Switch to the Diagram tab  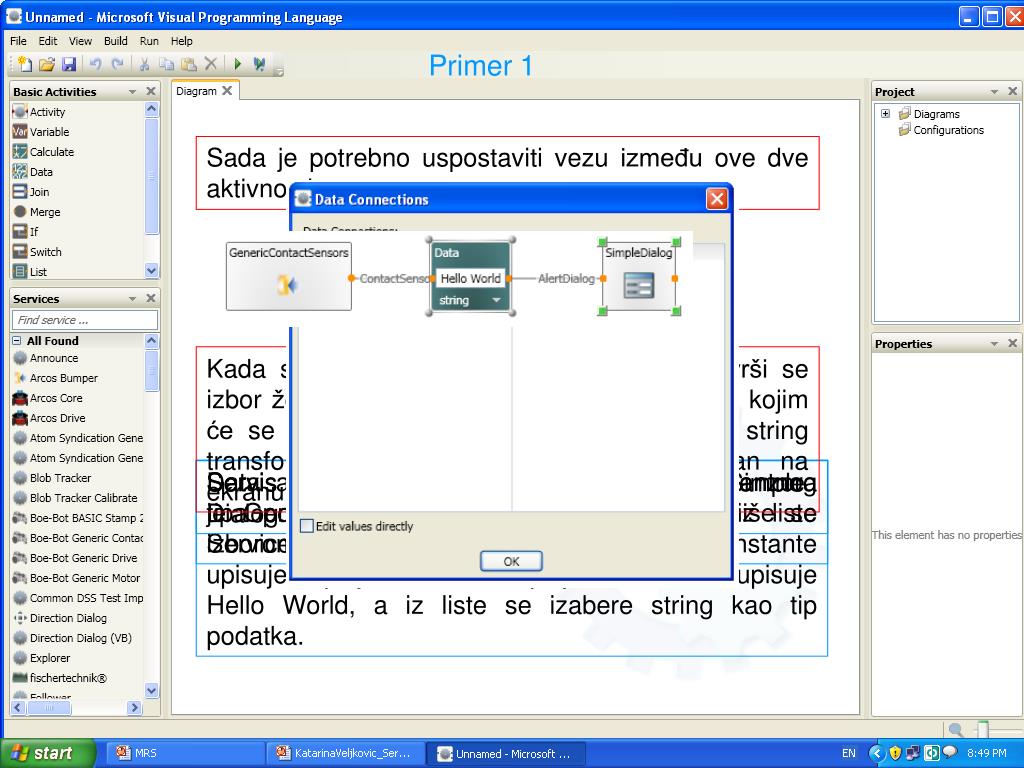tap(197, 91)
